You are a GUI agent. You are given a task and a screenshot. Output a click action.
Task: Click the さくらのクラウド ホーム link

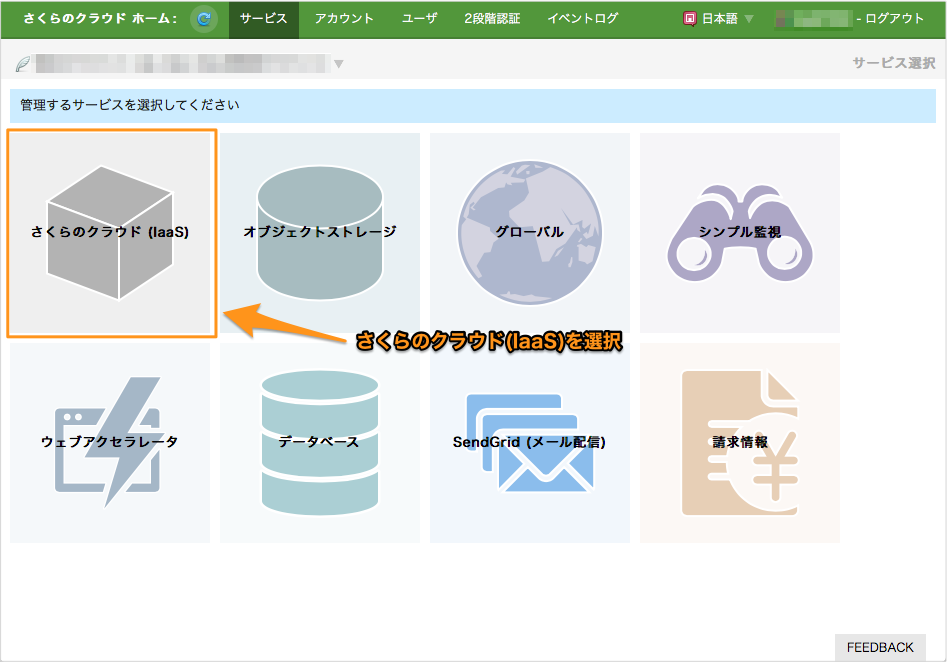click(x=100, y=19)
